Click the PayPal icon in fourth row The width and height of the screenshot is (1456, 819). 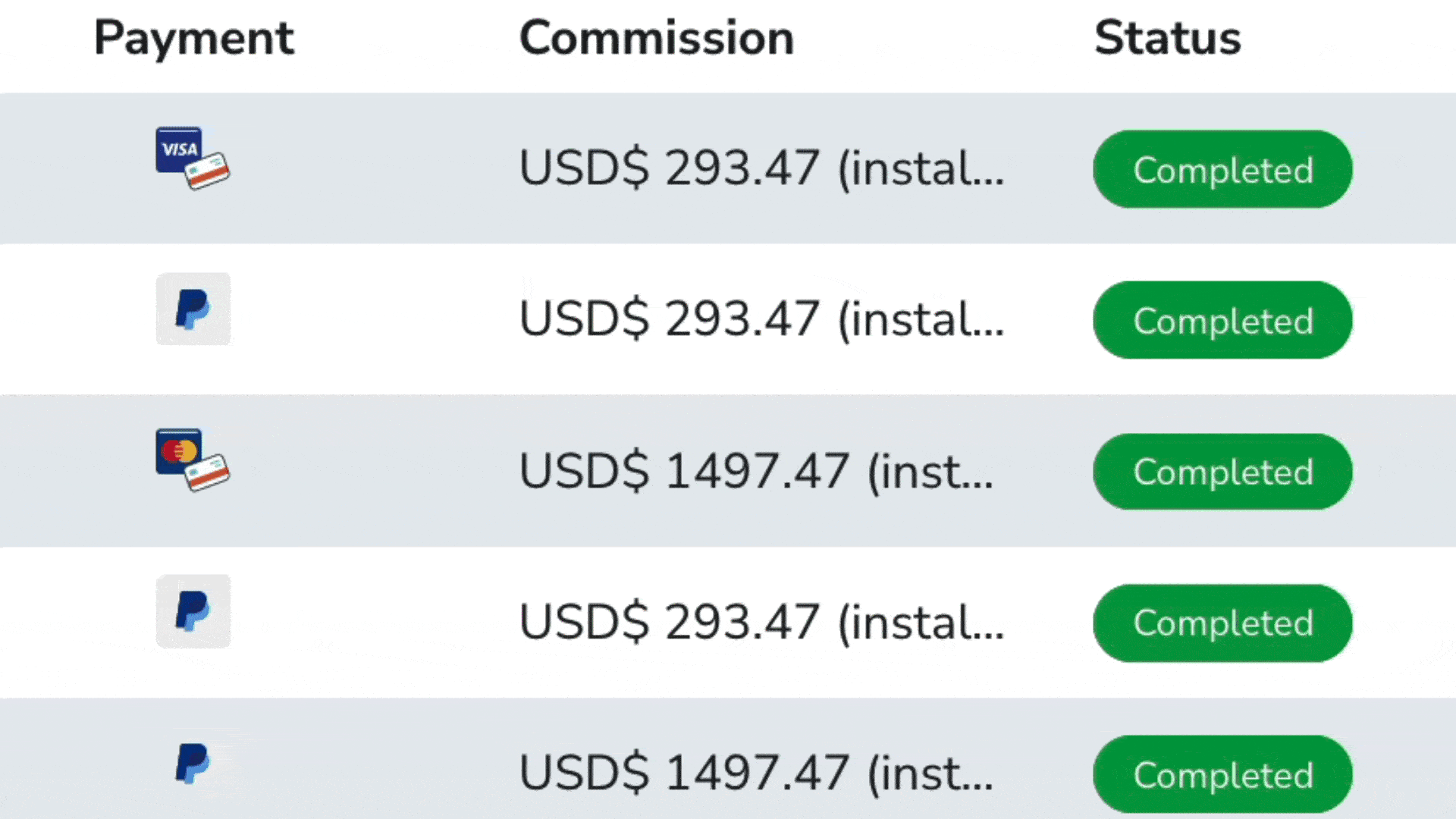tap(193, 611)
